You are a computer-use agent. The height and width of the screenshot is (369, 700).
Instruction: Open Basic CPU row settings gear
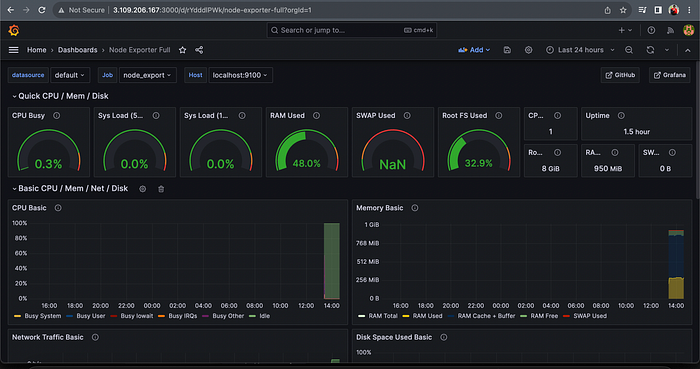click(142, 189)
